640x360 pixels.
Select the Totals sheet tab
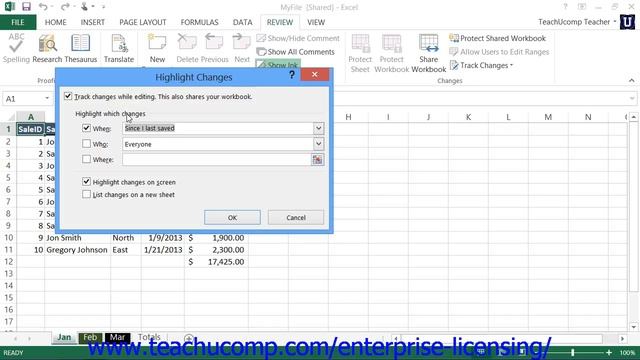(x=149, y=337)
